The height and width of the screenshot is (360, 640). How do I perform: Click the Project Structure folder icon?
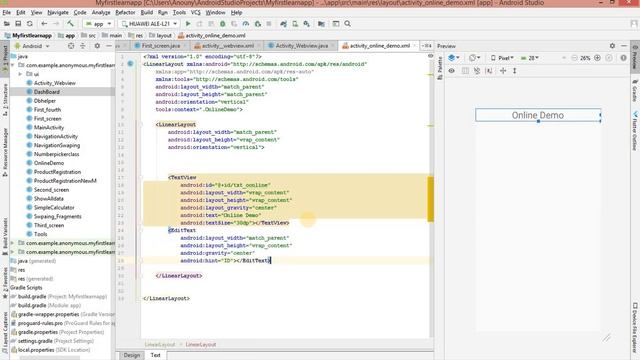click(321, 24)
